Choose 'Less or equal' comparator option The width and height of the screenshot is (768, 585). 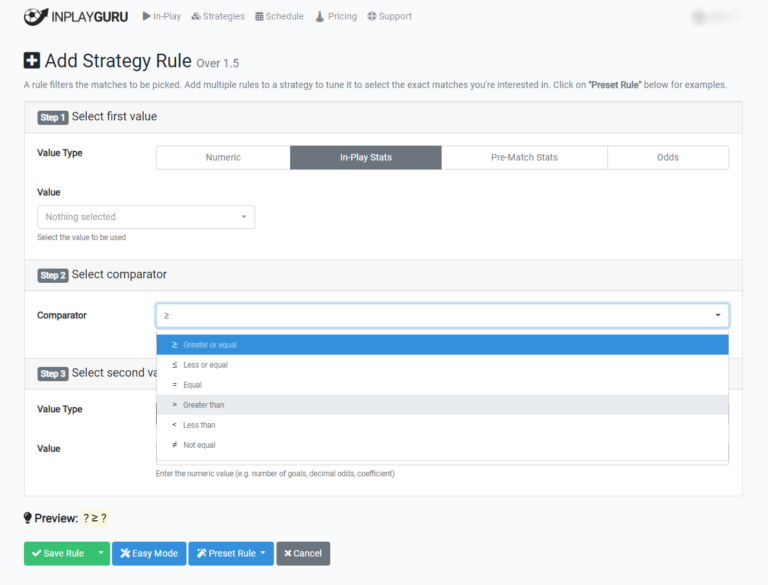click(x=442, y=365)
